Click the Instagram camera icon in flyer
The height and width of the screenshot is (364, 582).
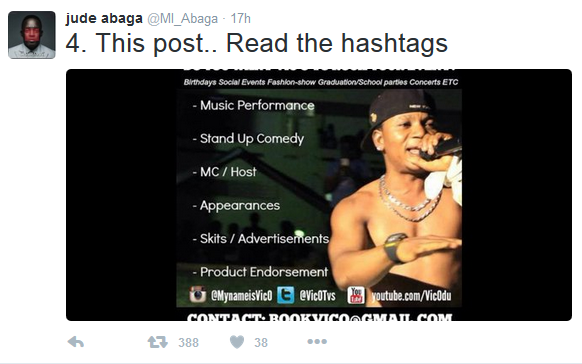[197, 295]
